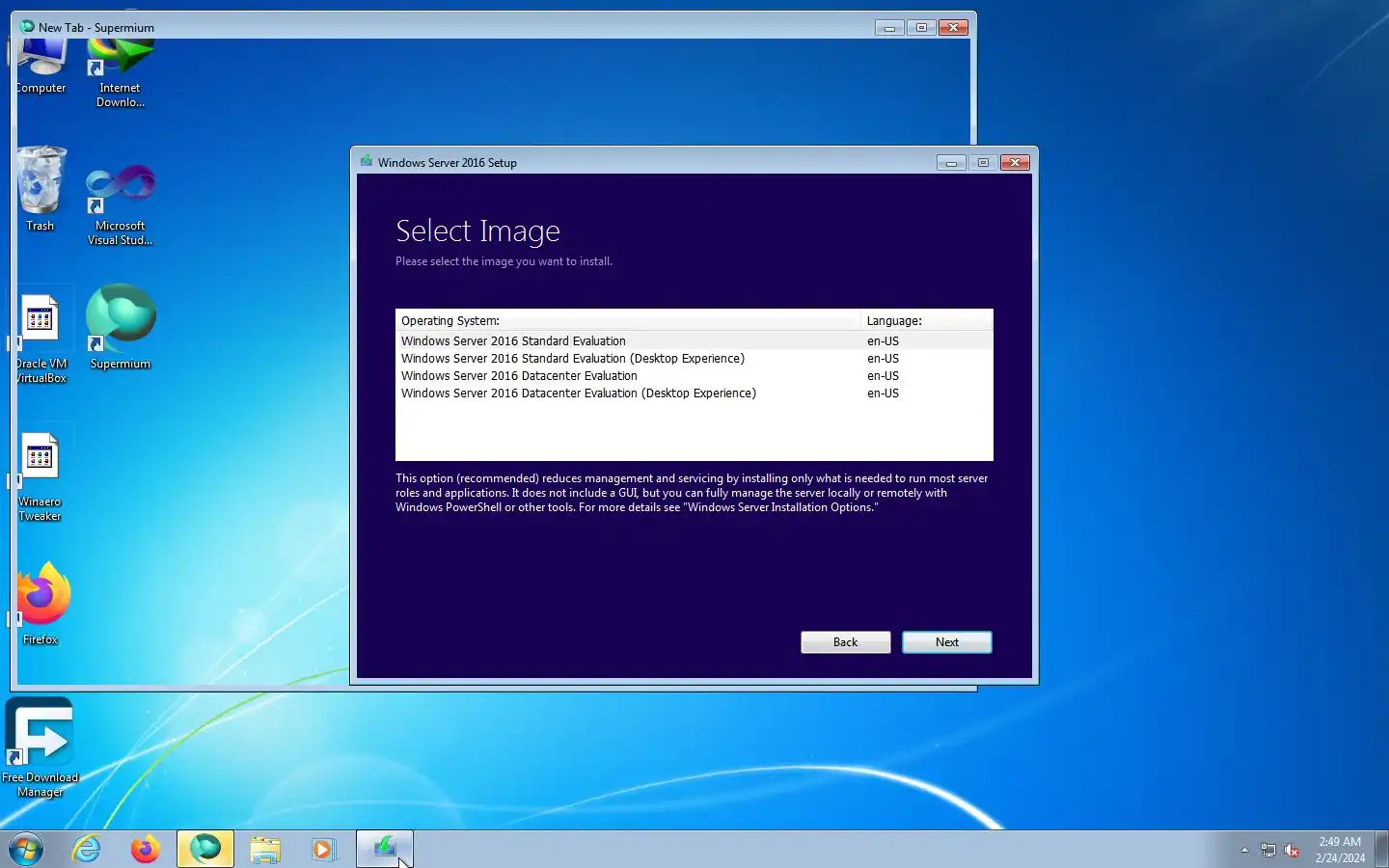Open Winaero Tweaker desktop icon

point(41,477)
